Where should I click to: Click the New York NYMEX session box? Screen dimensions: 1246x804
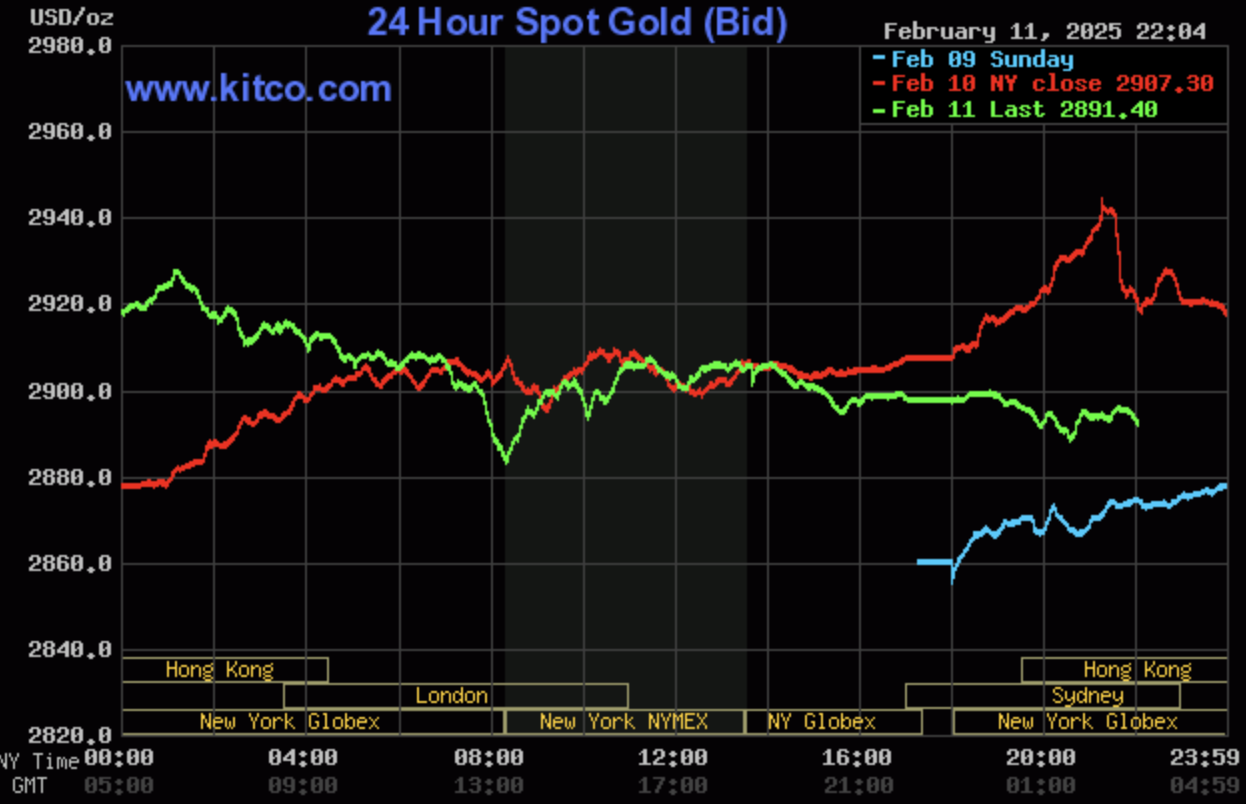click(624, 721)
